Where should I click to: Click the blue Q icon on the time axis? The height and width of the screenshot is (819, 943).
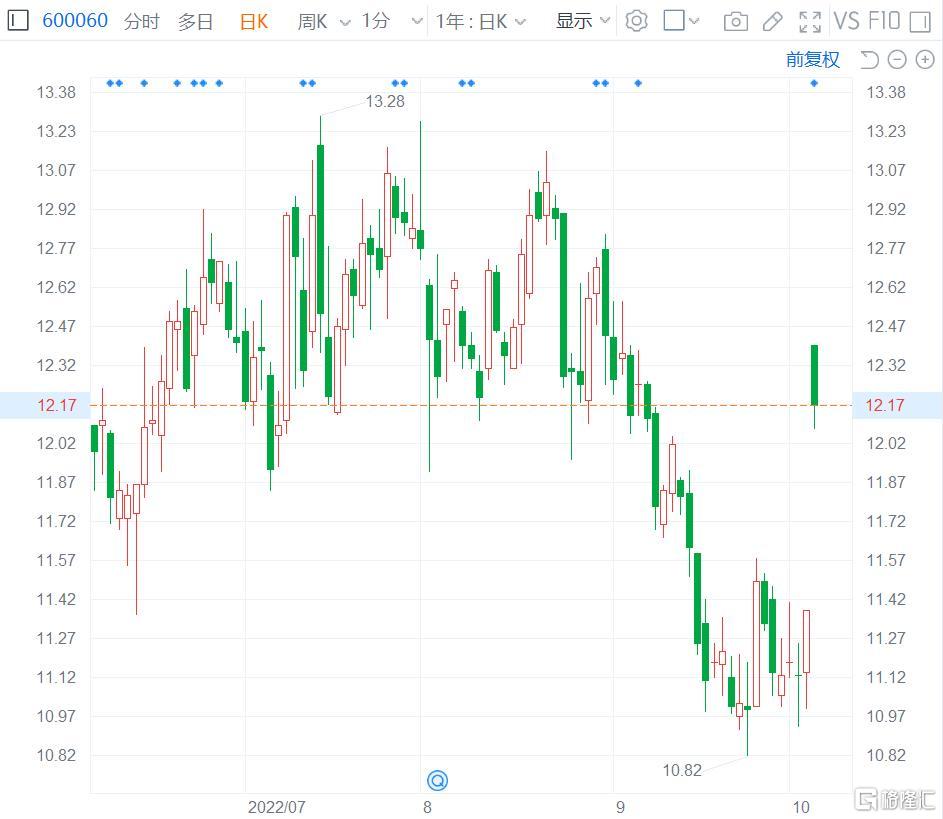pyautogui.click(x=437, y=781)
